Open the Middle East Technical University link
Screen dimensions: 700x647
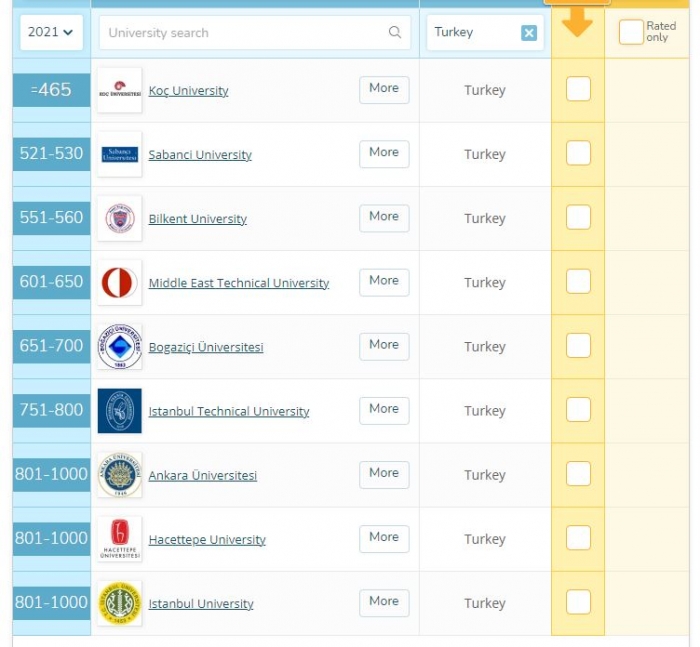239,283
